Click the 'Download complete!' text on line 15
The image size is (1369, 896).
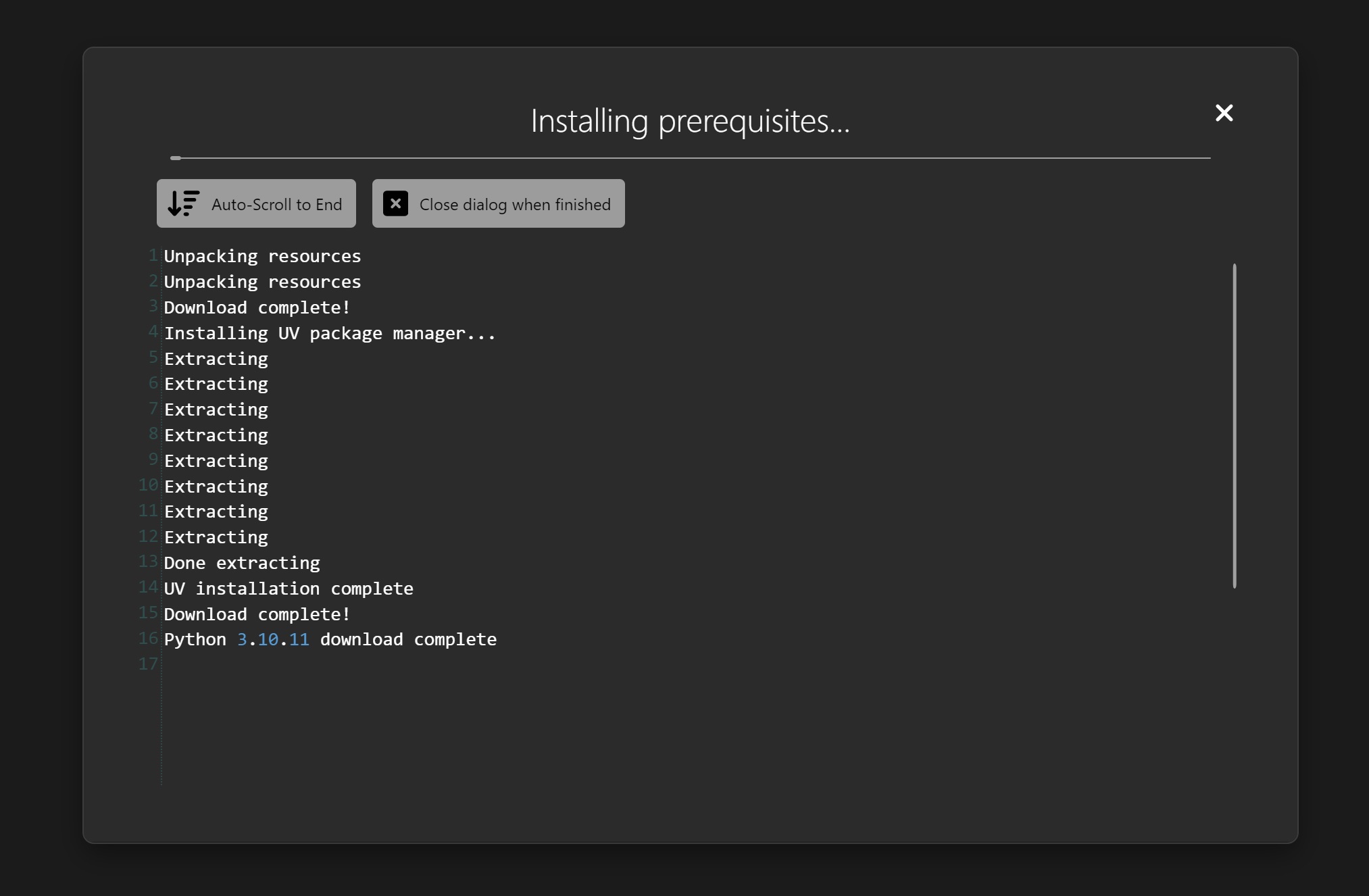(257, 614)
